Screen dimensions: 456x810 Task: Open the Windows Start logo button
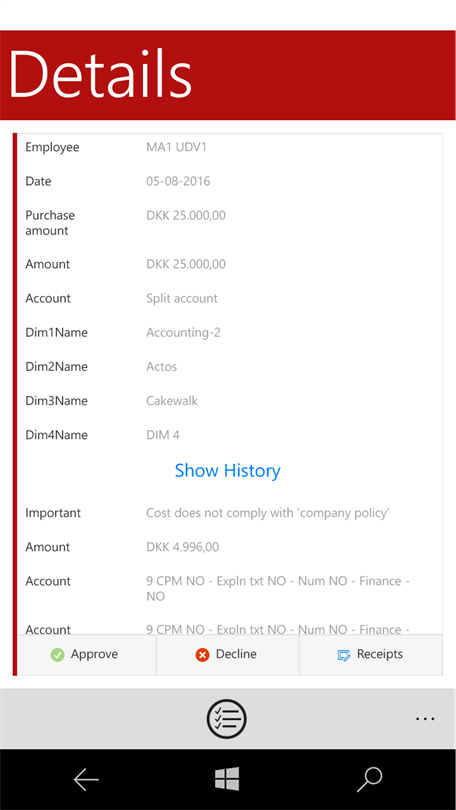coord(227,778)
